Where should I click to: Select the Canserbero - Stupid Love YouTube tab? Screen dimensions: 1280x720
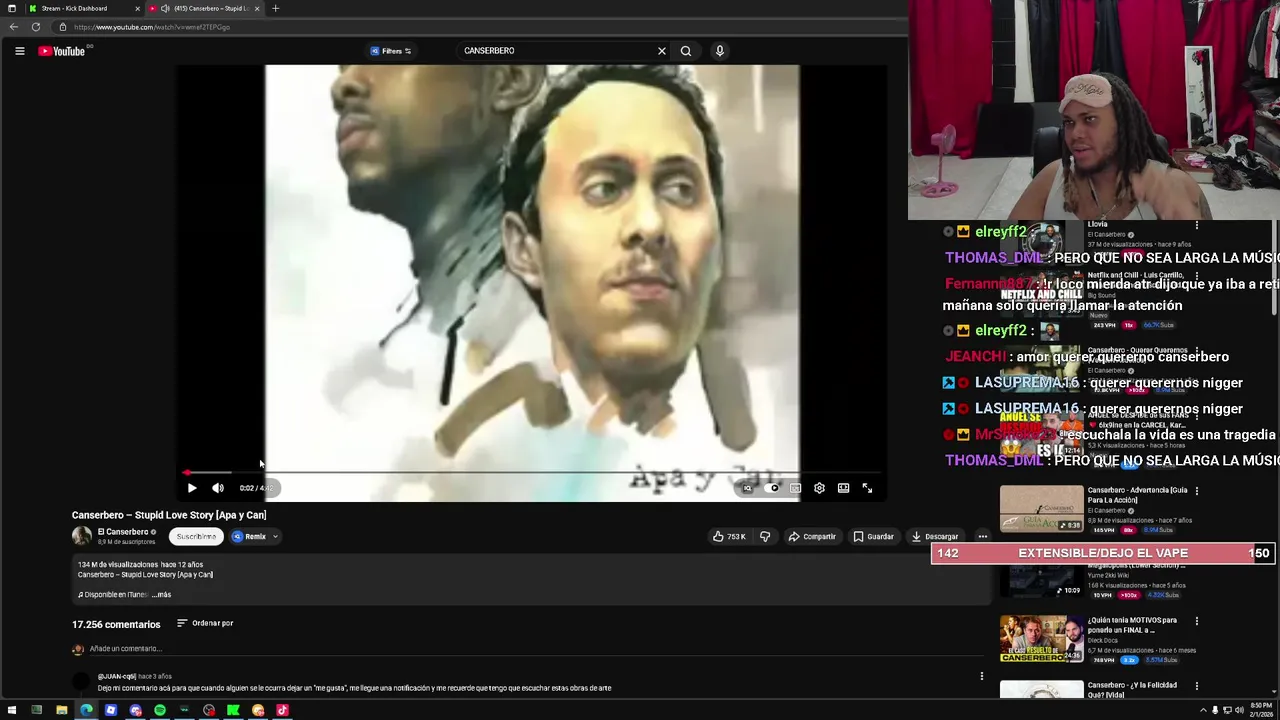[204, 8]
